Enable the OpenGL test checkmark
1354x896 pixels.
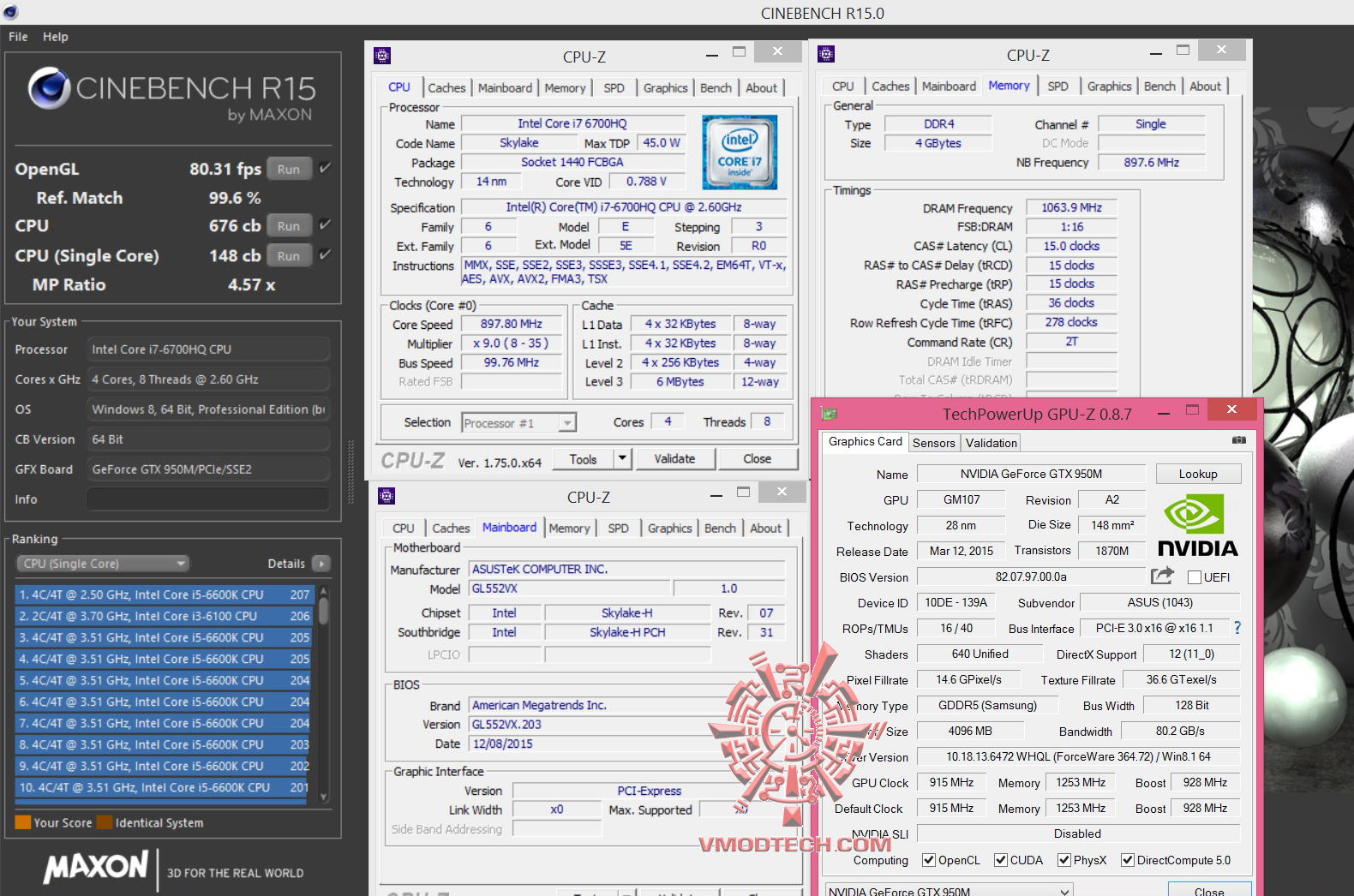pos(325,168)
